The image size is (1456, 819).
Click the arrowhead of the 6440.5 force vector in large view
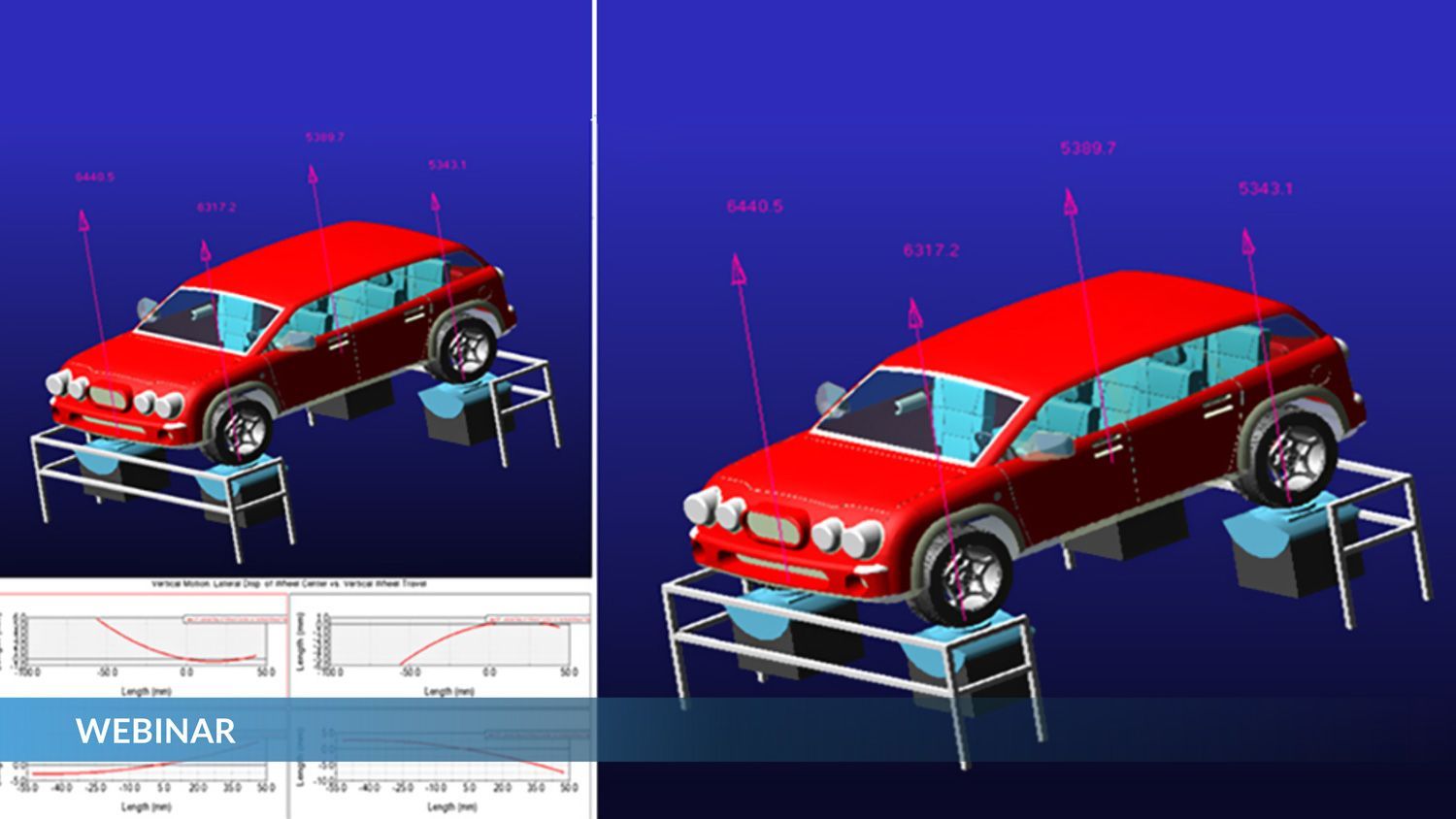739,268
